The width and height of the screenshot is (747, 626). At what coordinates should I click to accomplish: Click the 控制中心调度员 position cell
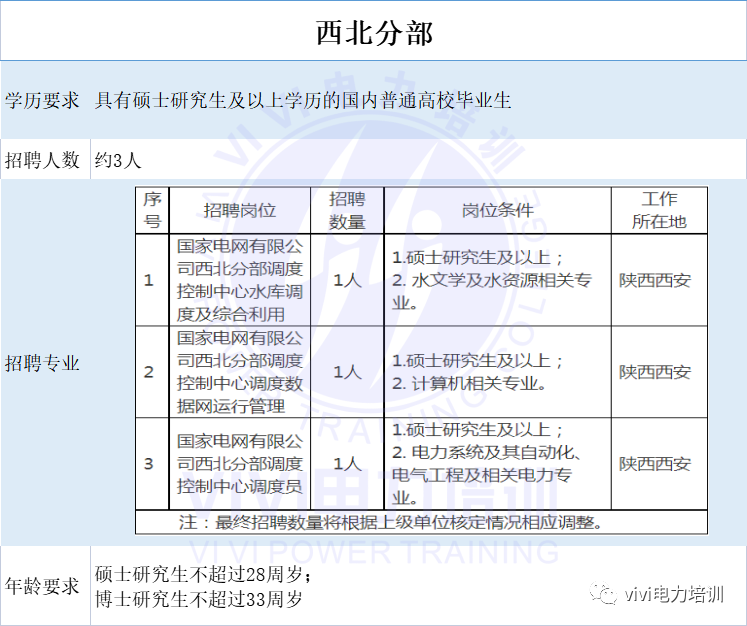coord(240,464)
